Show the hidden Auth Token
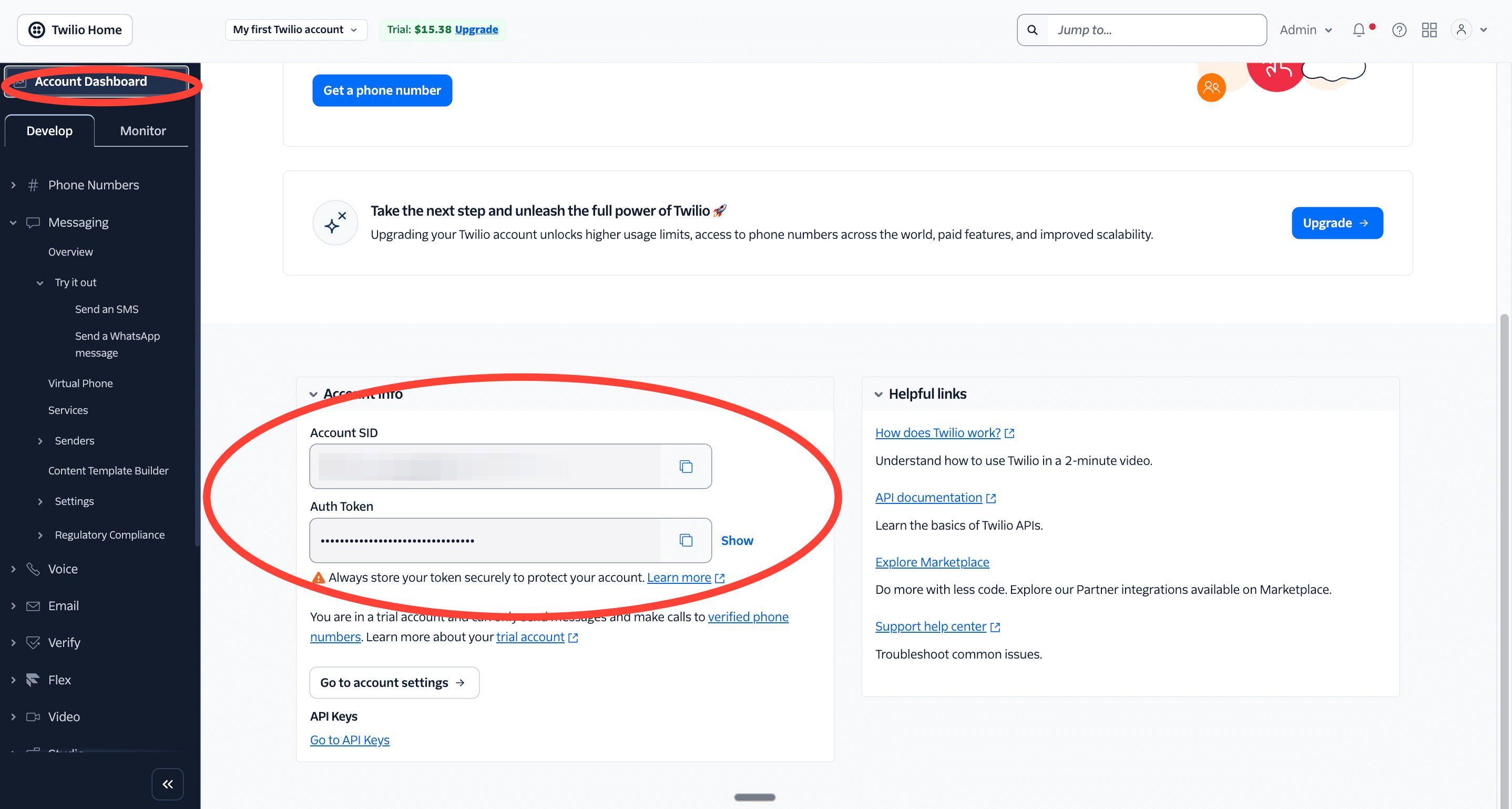The image size is (1512, 809). 737,540
